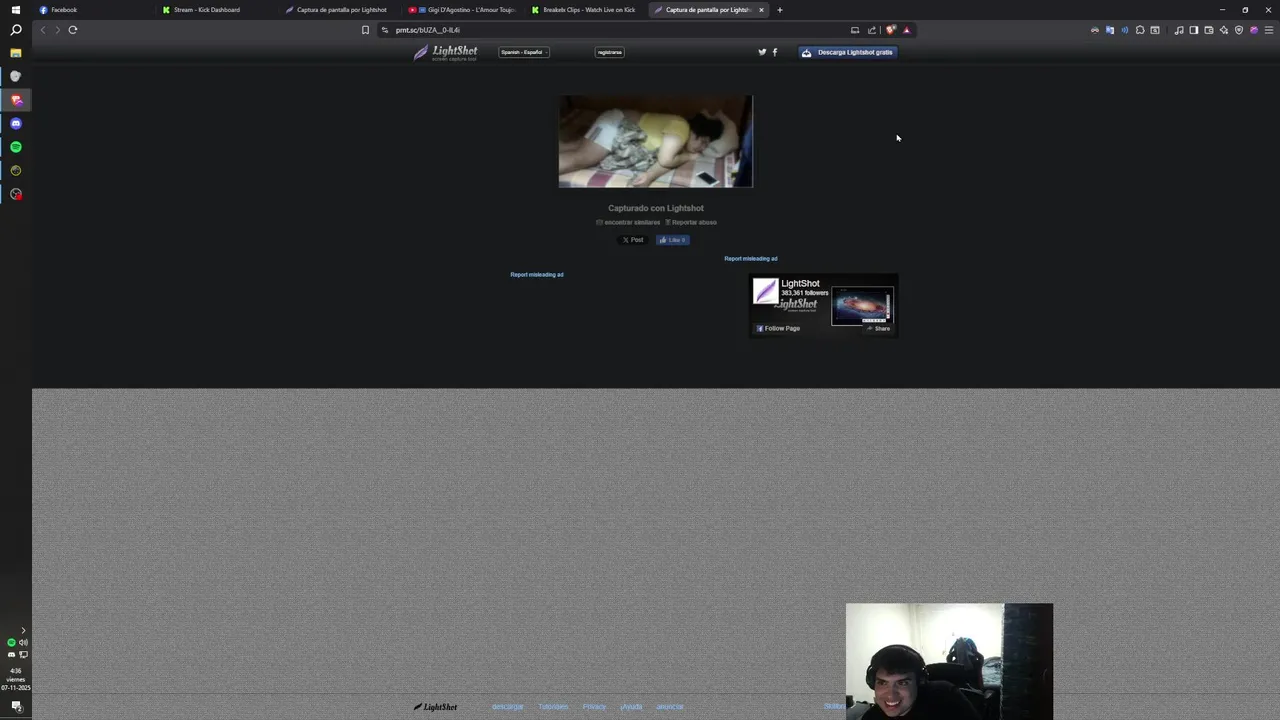Click the share page icon in the address bar
This screenshot has height=720, width=1280.
click(871, 30)
